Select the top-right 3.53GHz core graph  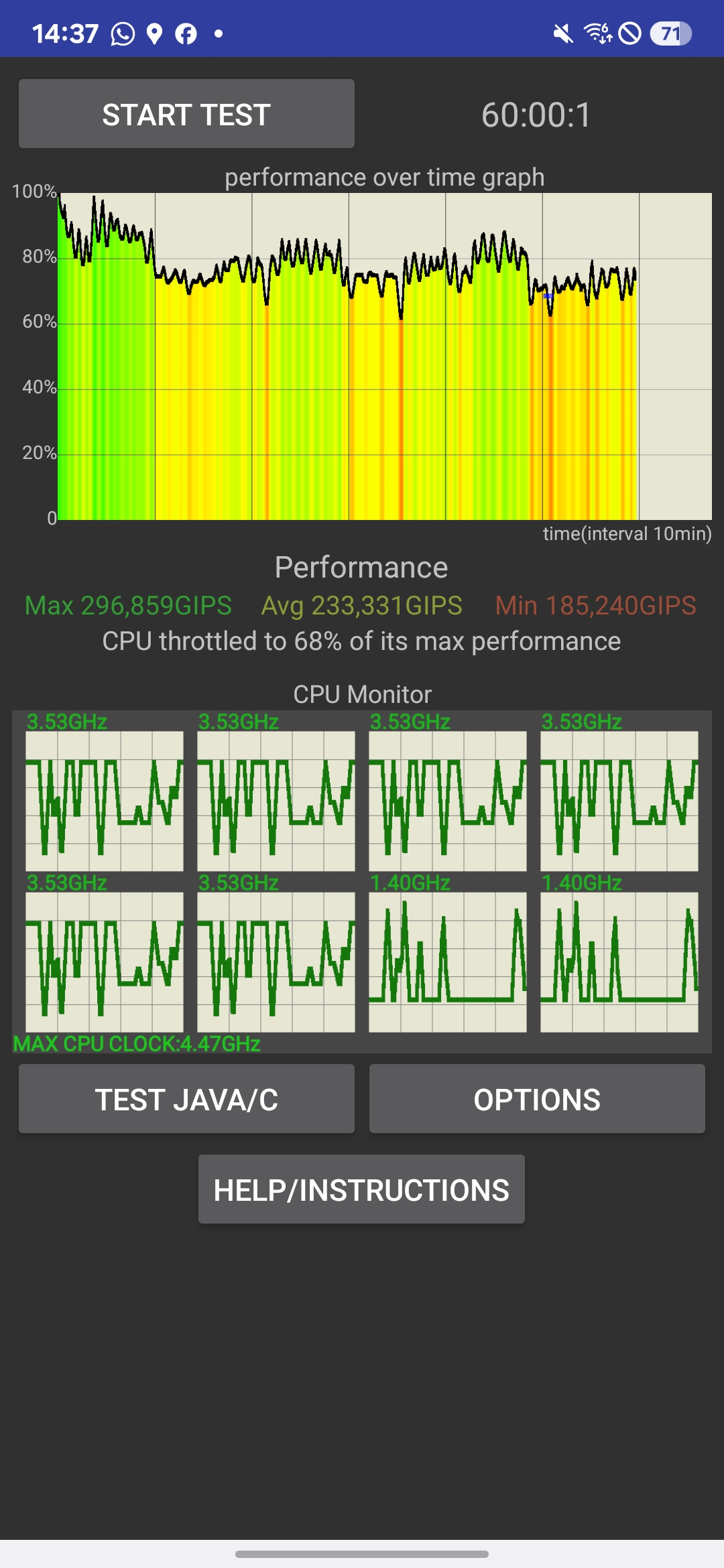pos(619,801)
